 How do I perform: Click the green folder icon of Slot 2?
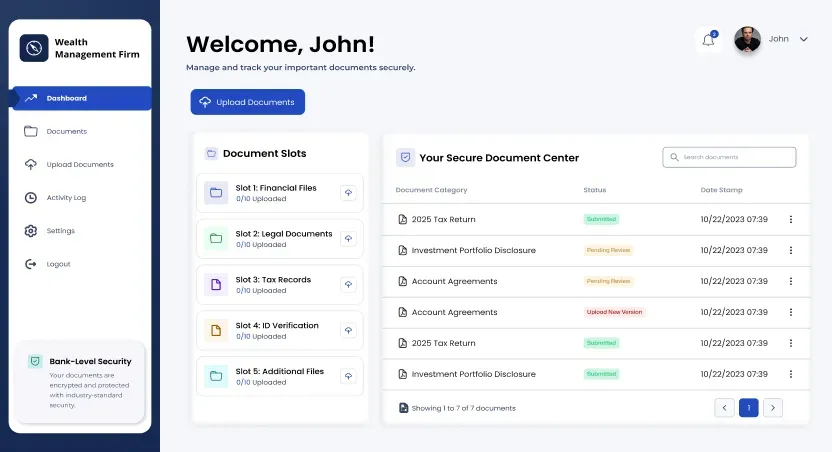[x=216, y=239]
